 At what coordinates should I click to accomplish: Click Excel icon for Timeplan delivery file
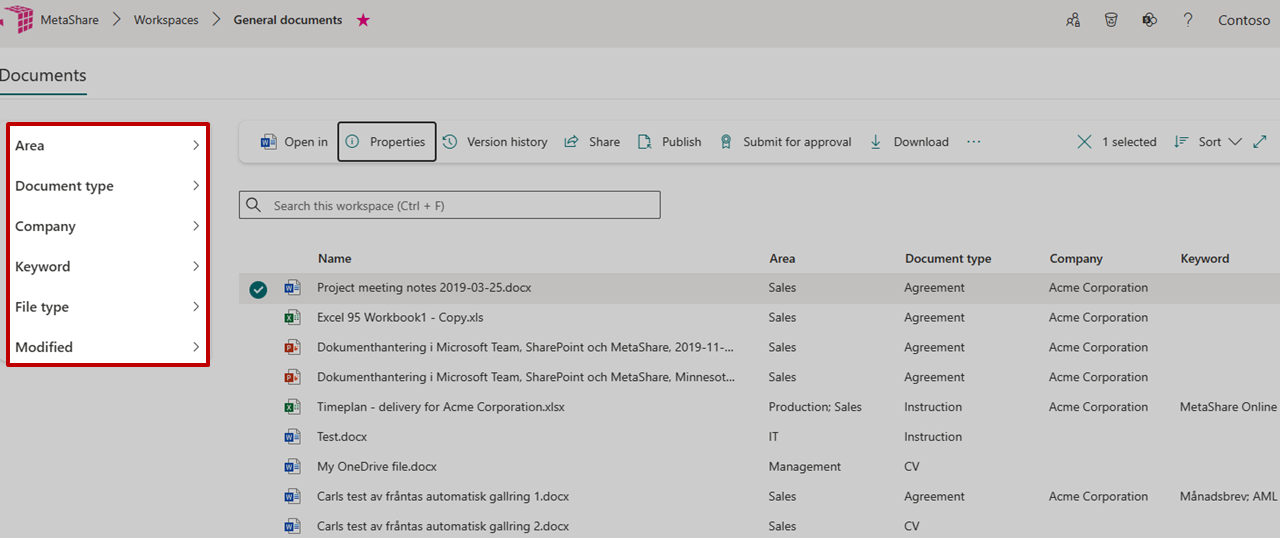292,407
